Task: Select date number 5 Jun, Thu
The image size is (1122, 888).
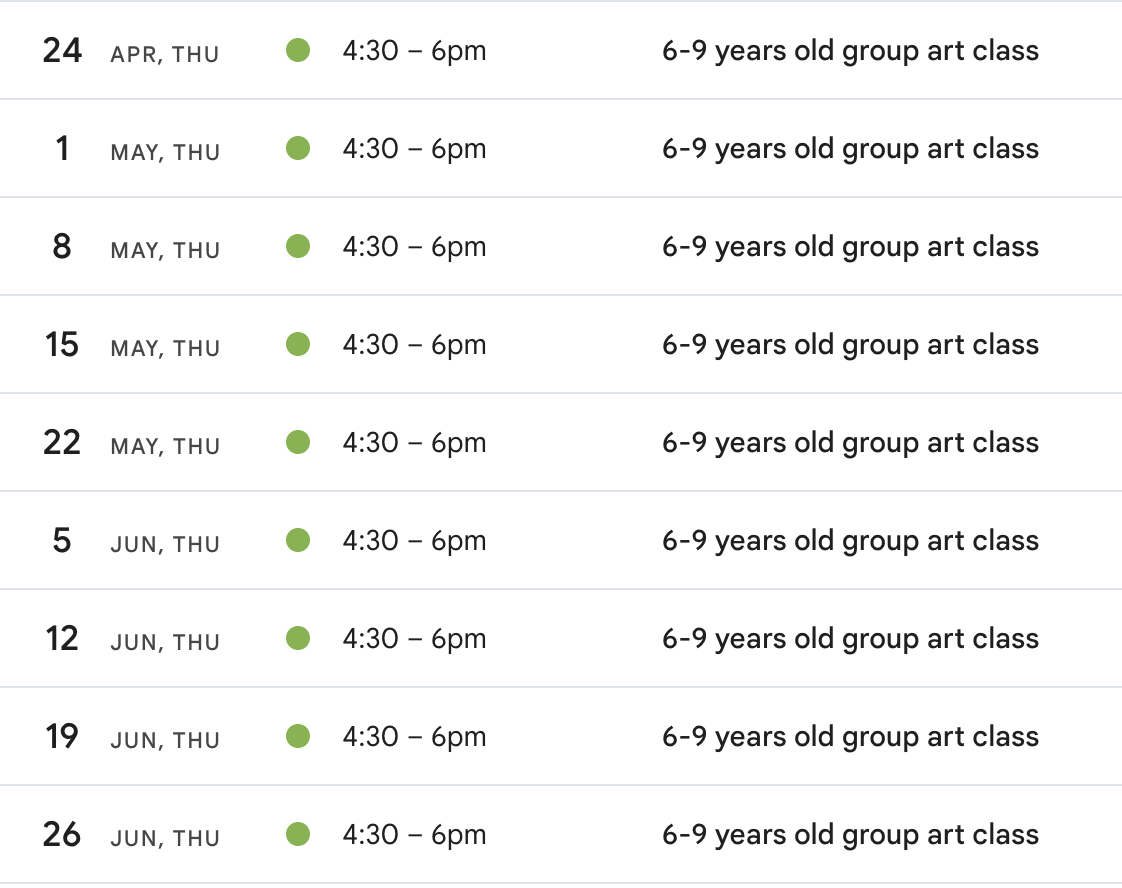Action: (x=62, y=540)
